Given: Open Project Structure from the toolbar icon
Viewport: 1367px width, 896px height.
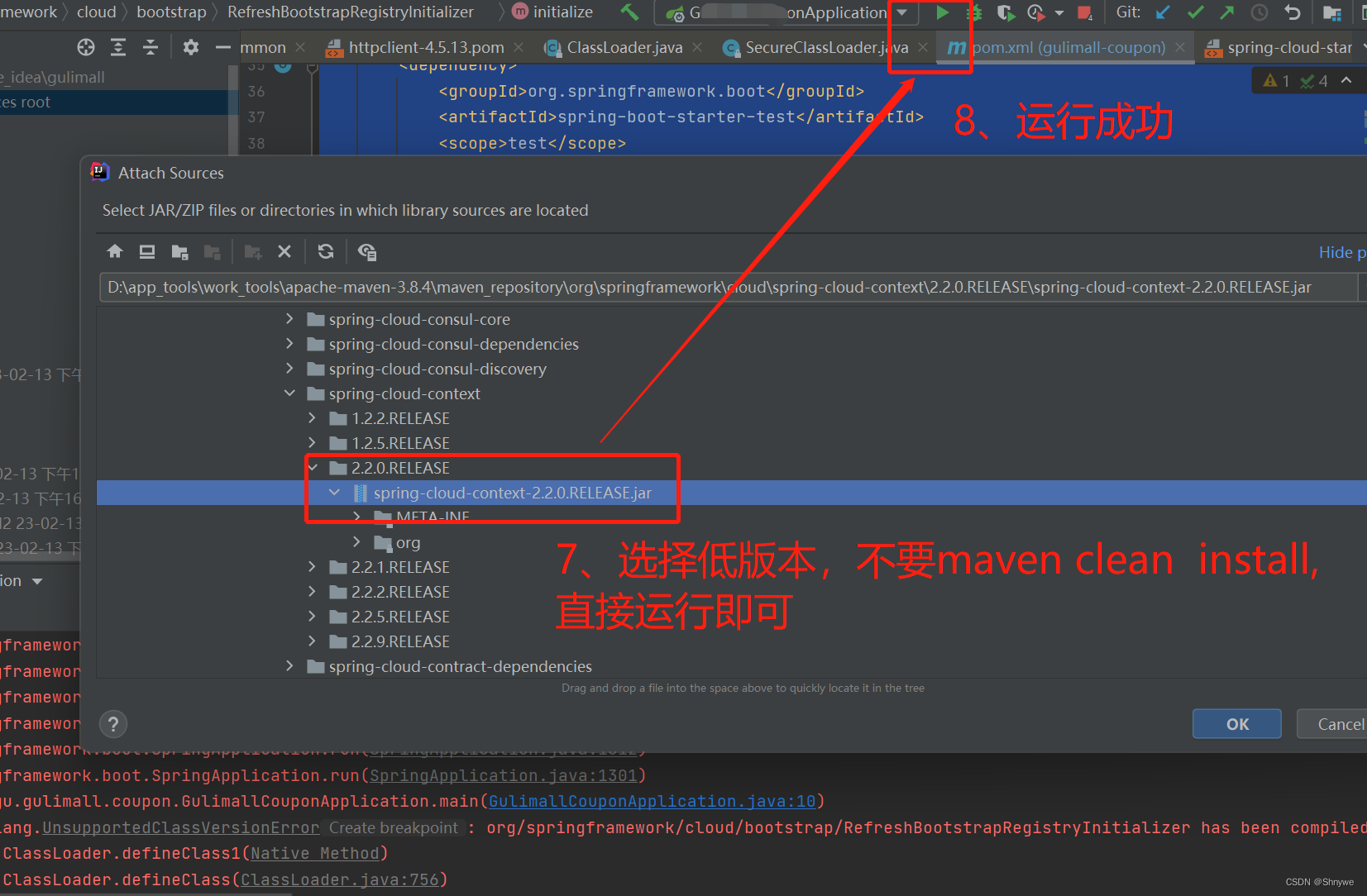Looking at the screenshot, I should coord(1331,12).
